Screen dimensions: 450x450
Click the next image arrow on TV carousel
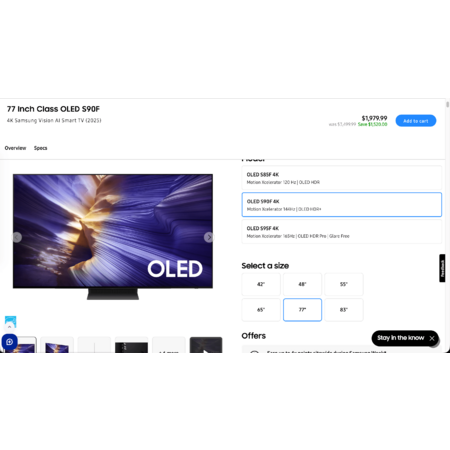pos(209,237)
